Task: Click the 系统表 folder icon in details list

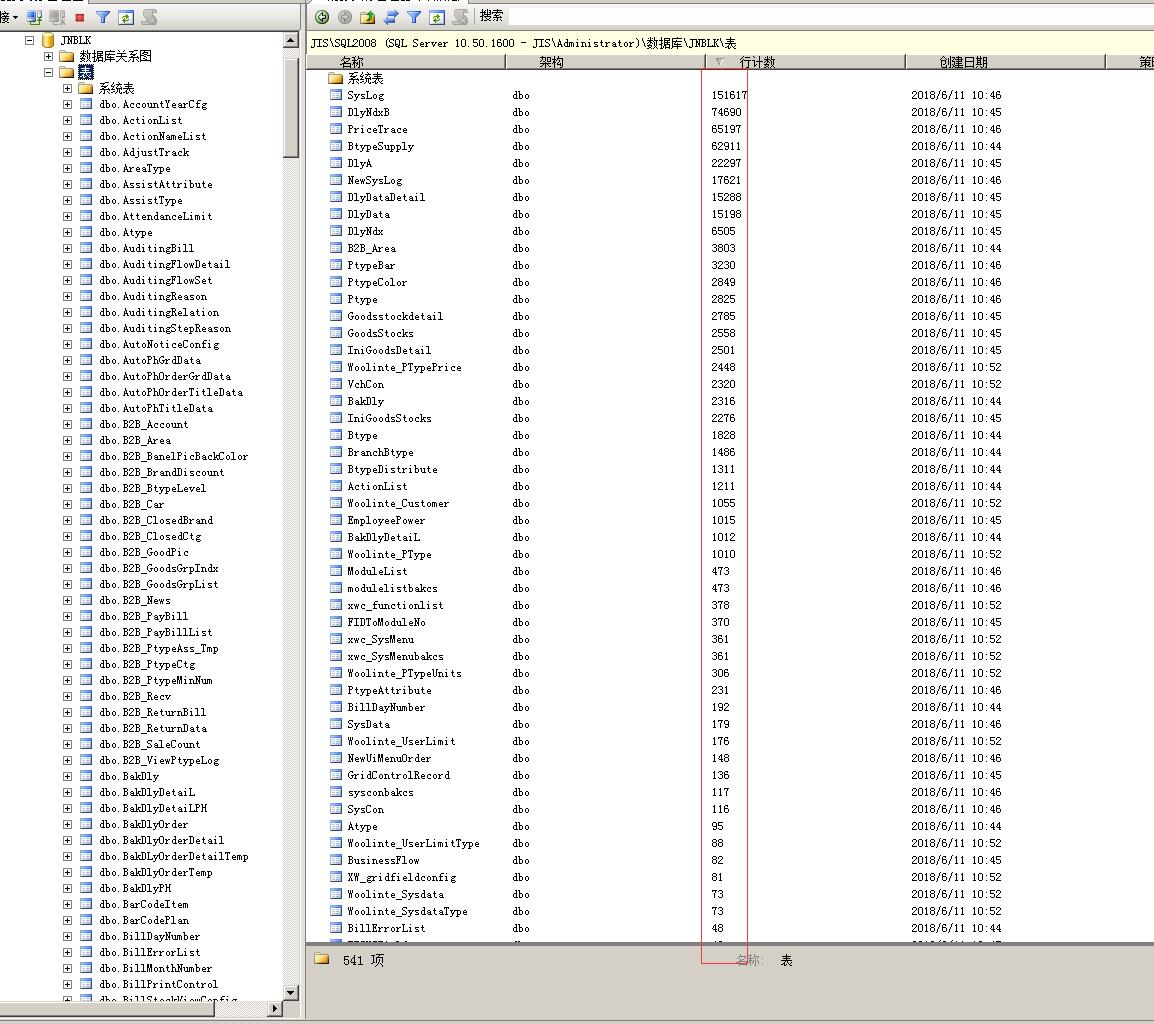Action: (x=336, y=78)
